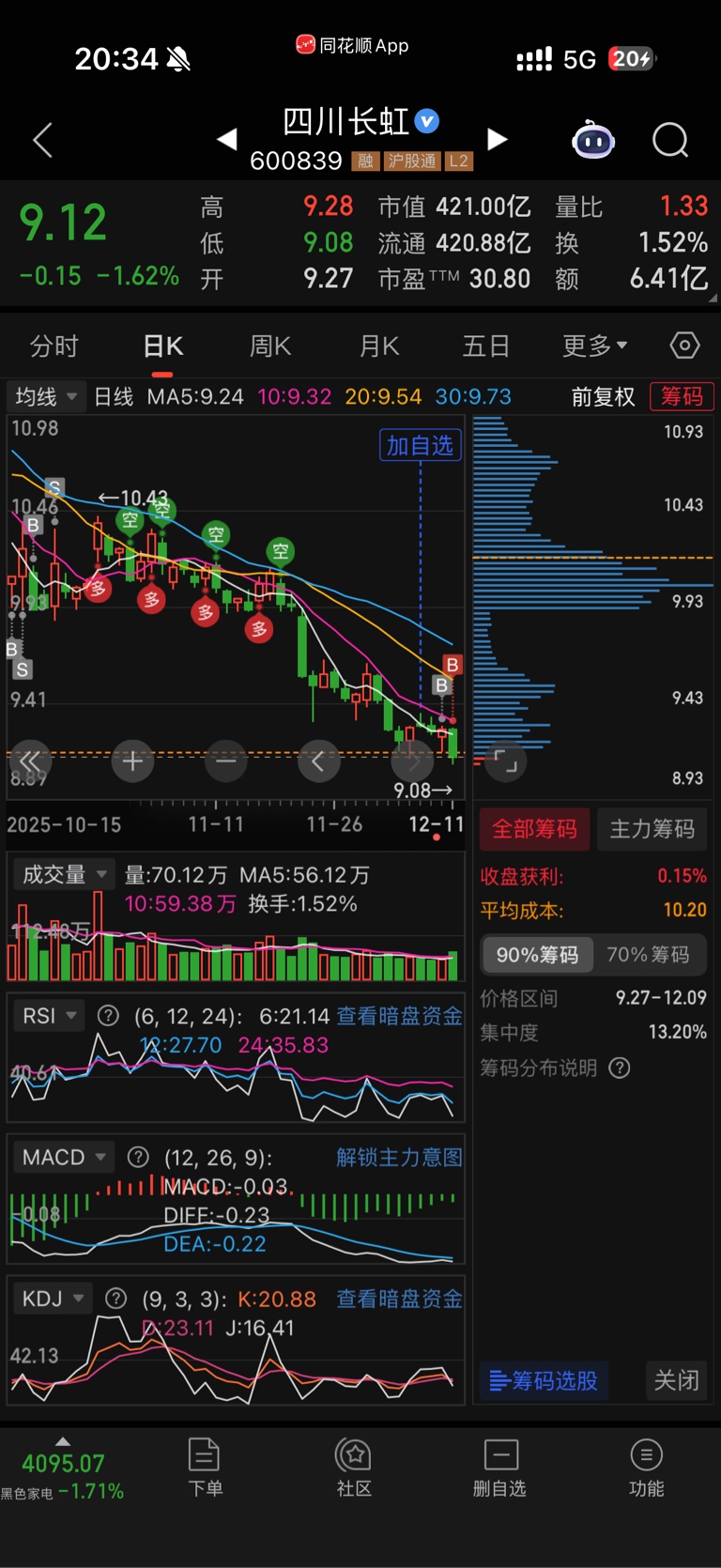Switch to the previous stock arrow
Screen dimensions: 721x1568
[226, 140]
